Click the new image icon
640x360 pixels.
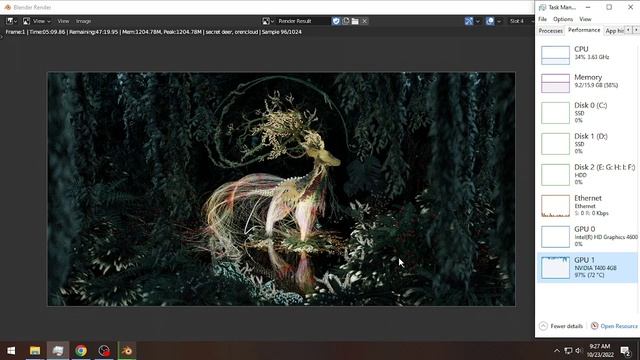346,21
